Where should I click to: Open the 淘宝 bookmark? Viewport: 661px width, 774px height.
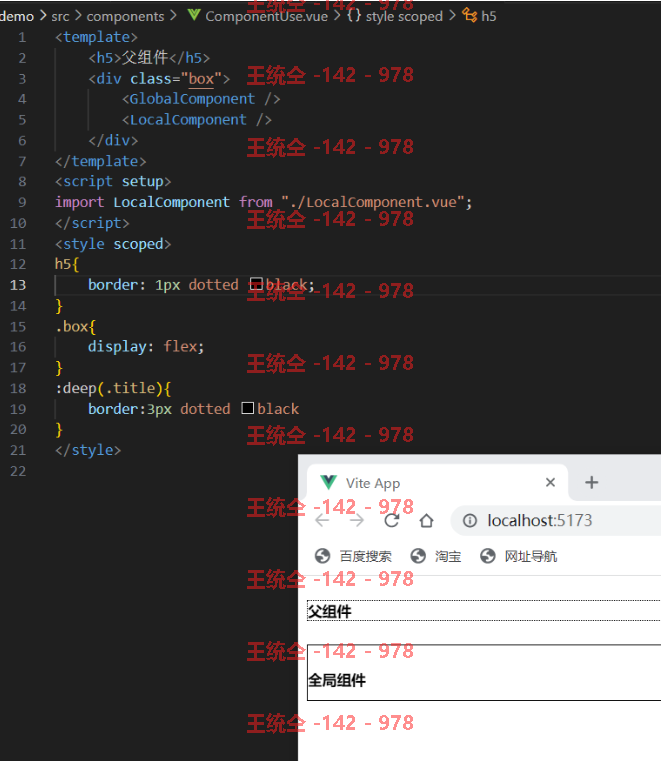pyautogui.click(x=436, y=556)
